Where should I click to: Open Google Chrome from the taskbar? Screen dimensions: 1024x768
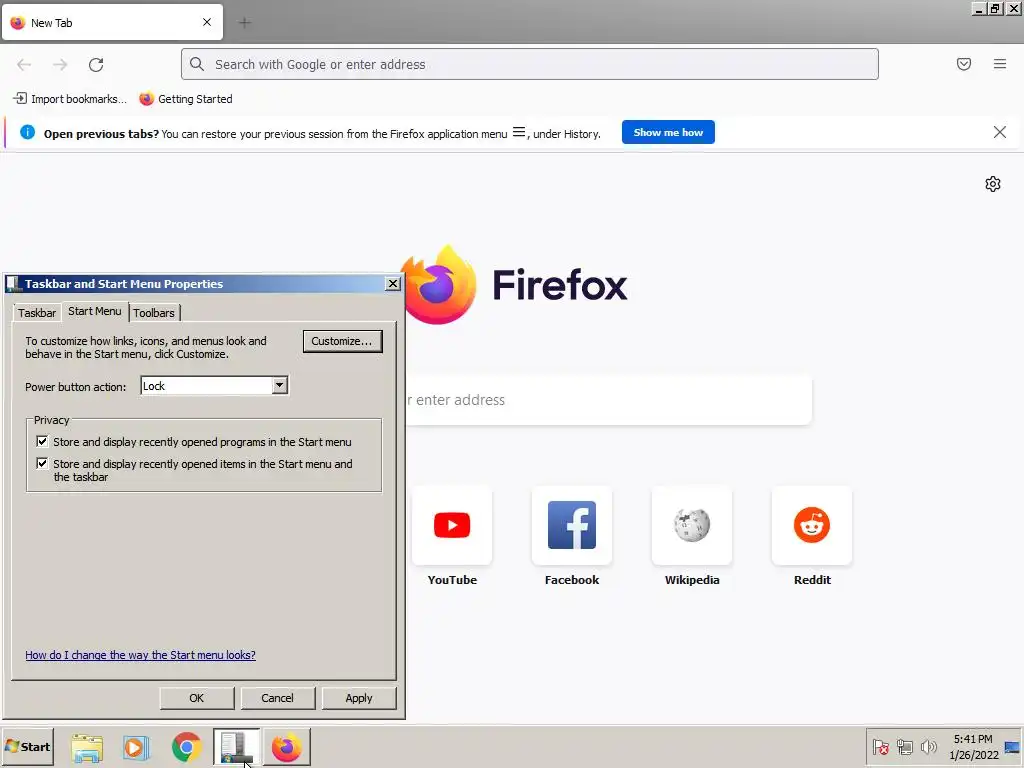(186, 747)
